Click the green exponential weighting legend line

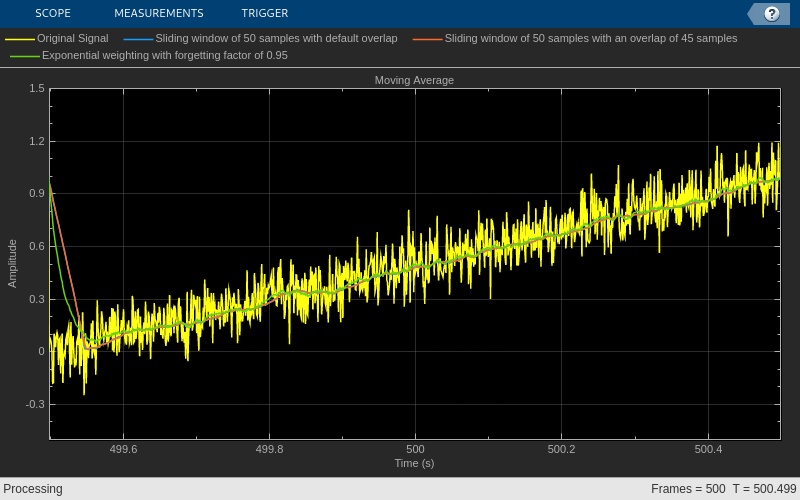[25, 56]
